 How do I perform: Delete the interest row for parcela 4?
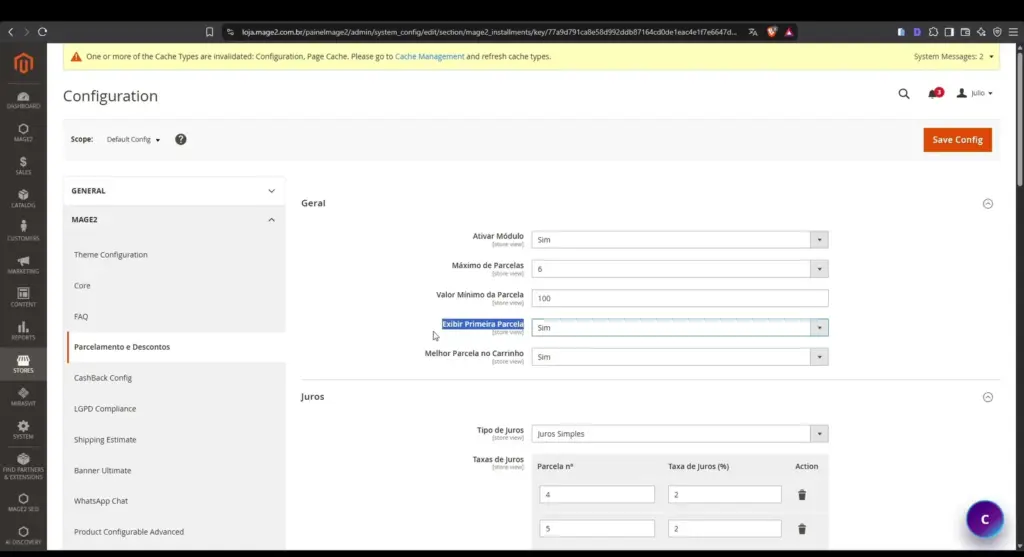click(802, 495)
